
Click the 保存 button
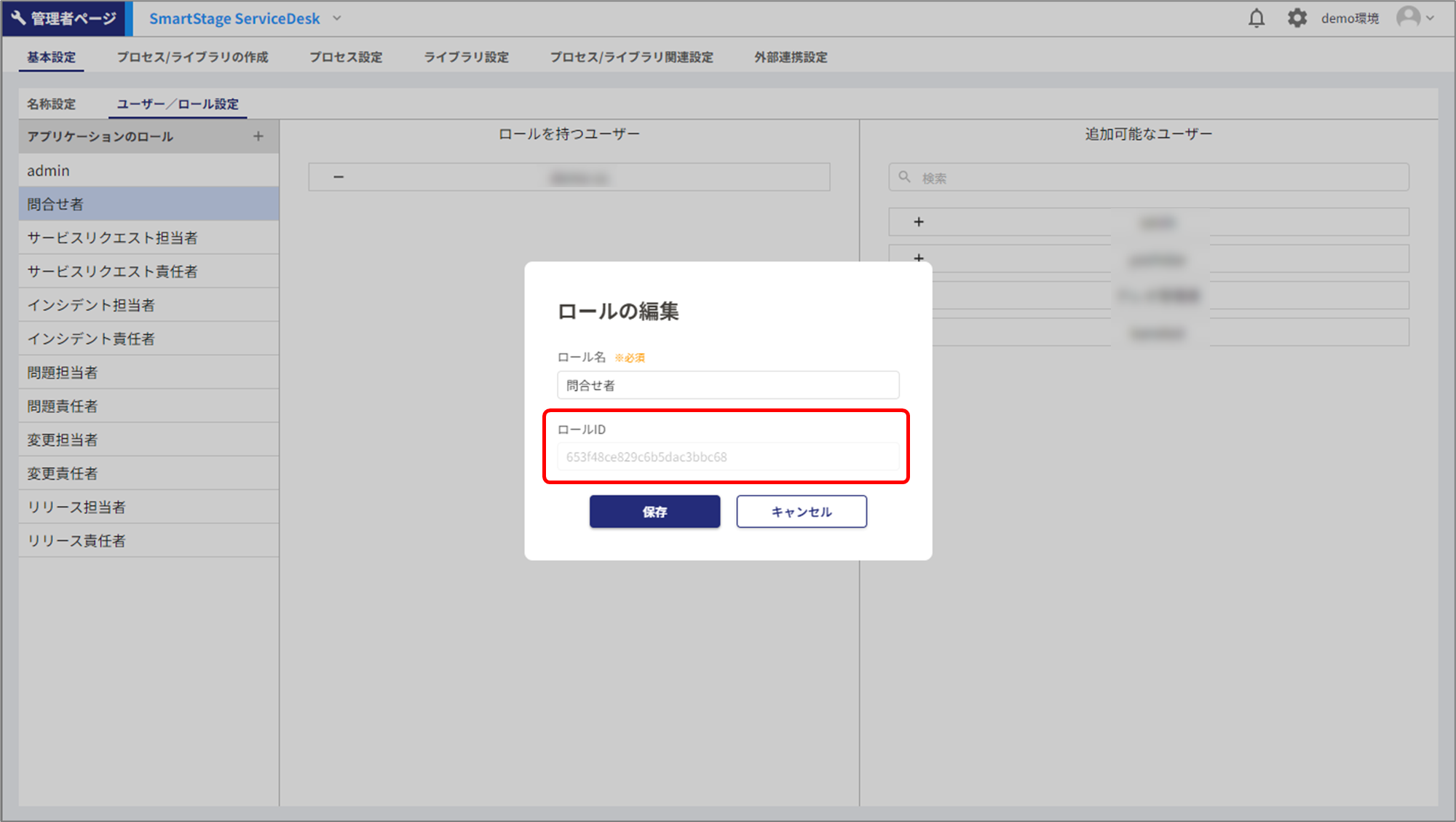click(x=654, y=512)
